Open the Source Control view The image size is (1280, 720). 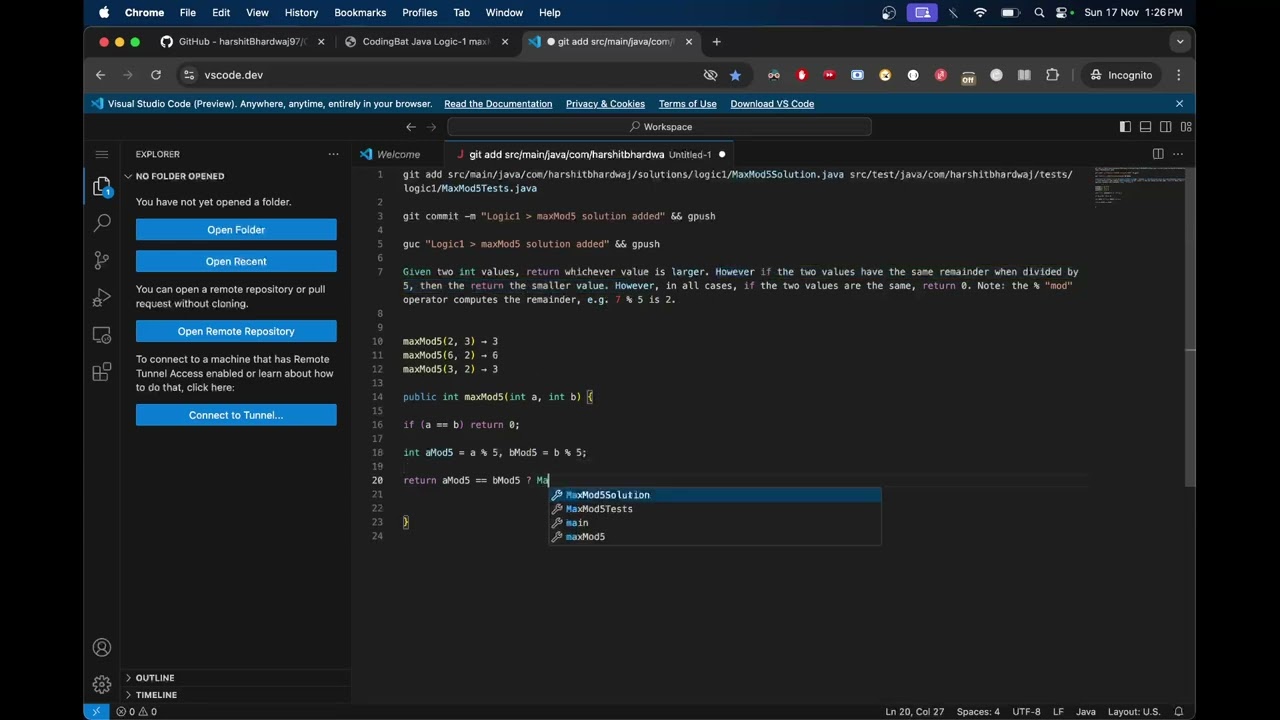[101, 260]
